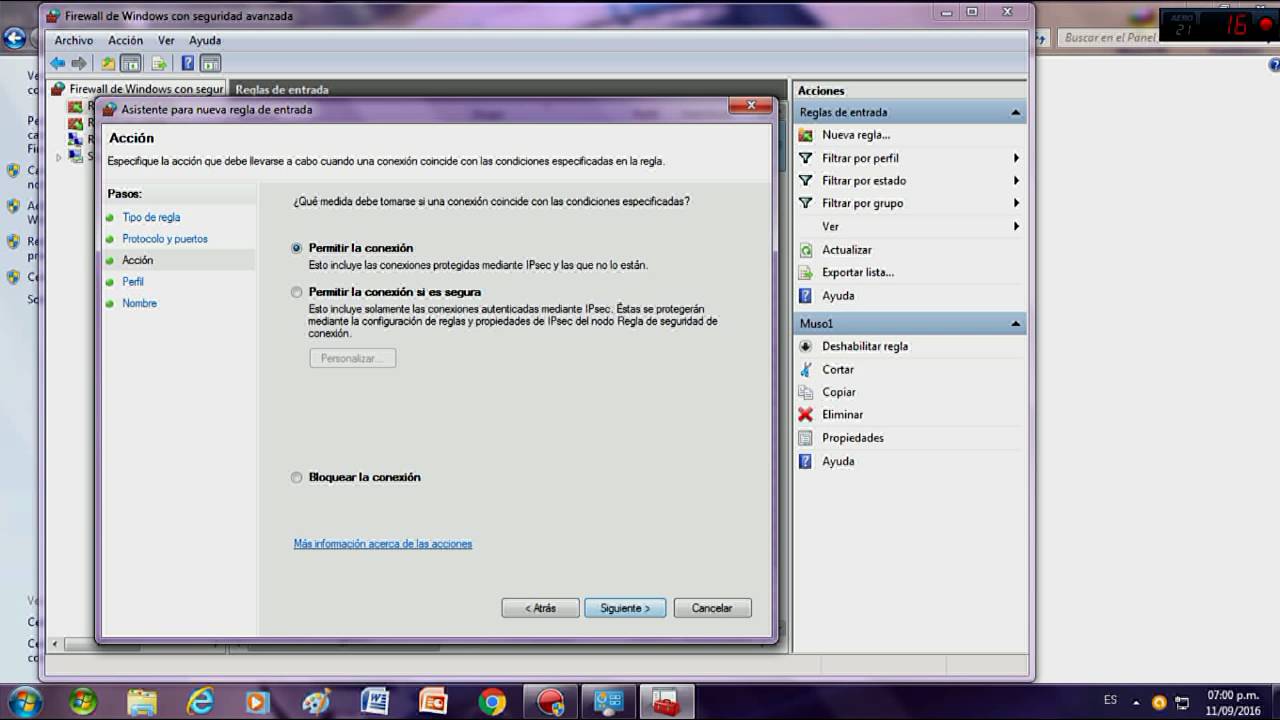Click the red X Eliminar icon

(806, 415)
